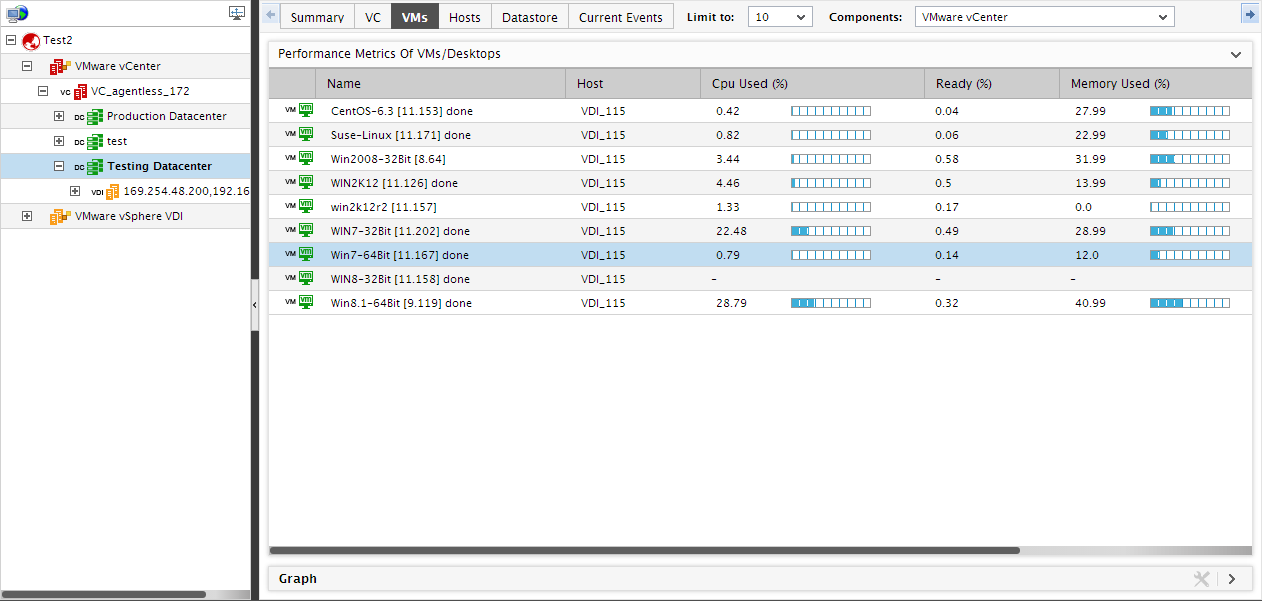The width and height of the screenshot is (1262, 601).
Task: Click the Testing Datacenter icon
Action: [x=95, y=166]
